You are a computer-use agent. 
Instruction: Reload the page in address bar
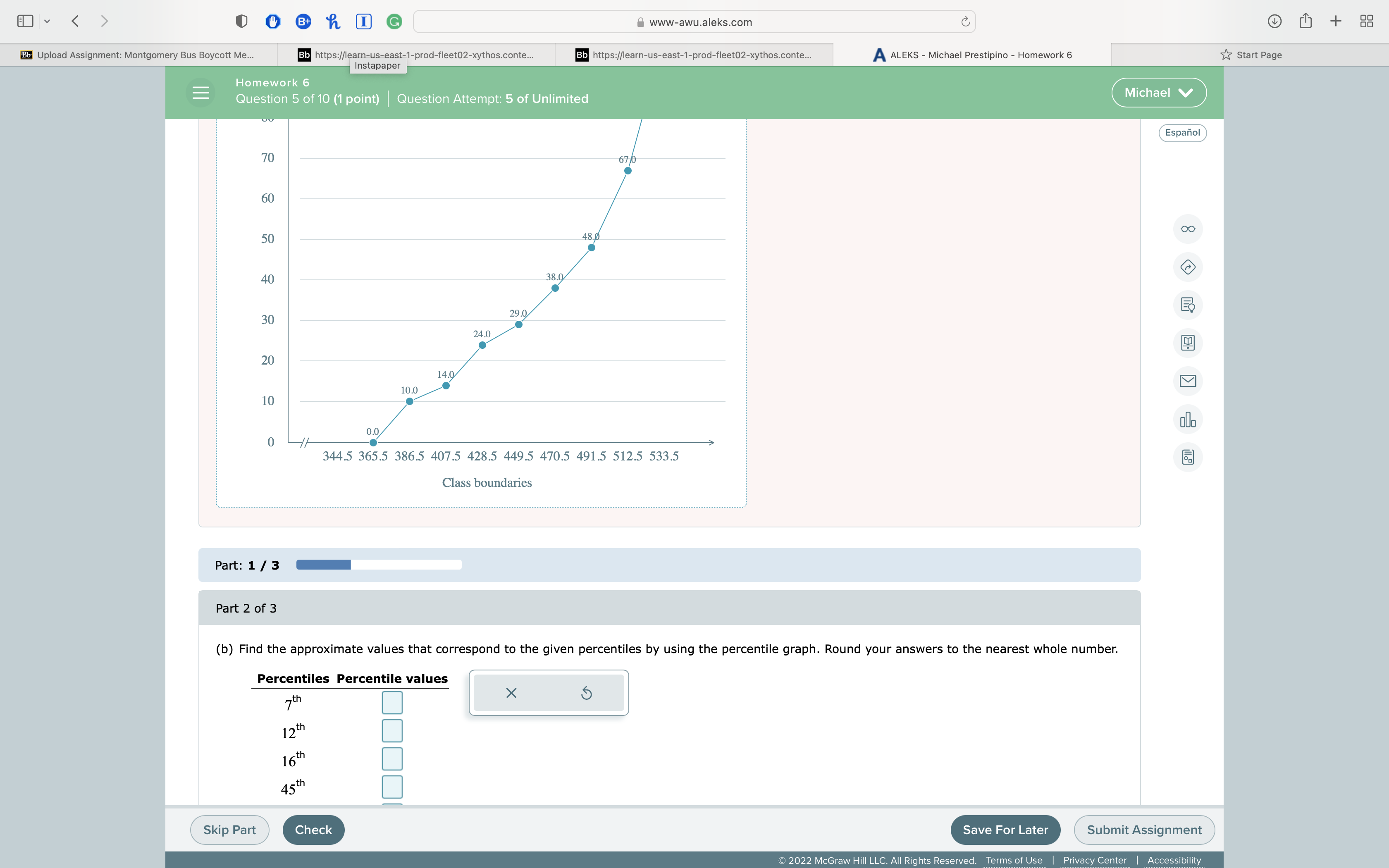pos(965,22)
